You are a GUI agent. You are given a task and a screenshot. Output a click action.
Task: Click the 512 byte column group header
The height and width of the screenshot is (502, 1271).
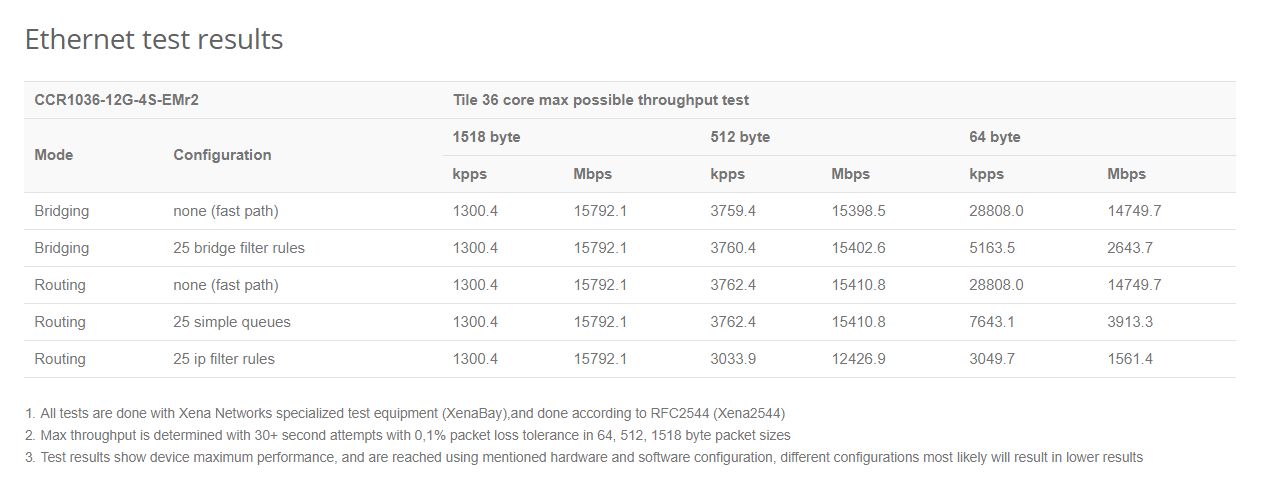[x=740, y=137]
